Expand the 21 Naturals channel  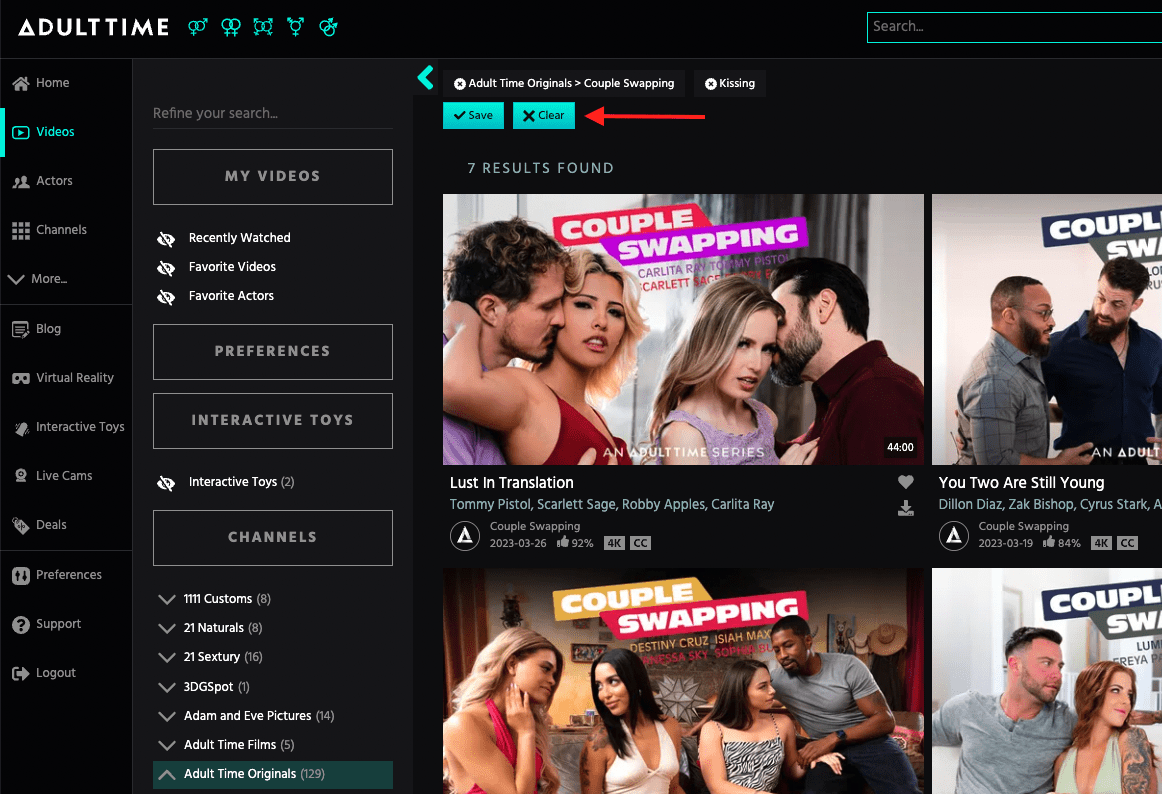[167, 628]
